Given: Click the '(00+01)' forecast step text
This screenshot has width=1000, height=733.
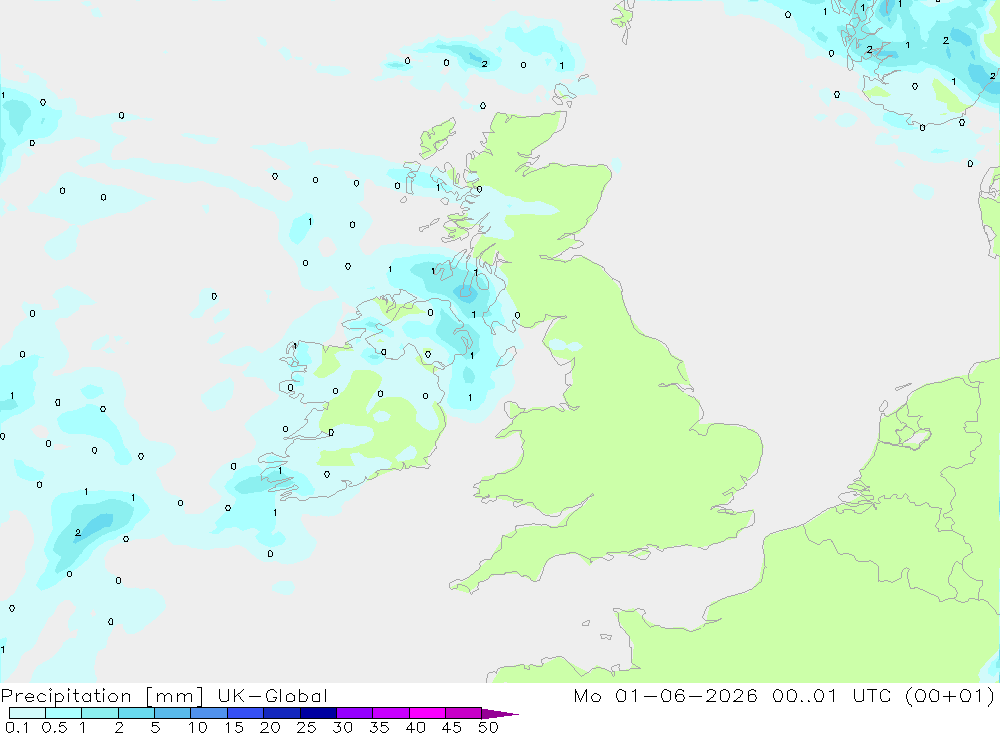Looking at the screenshot, I should (950, 696).
